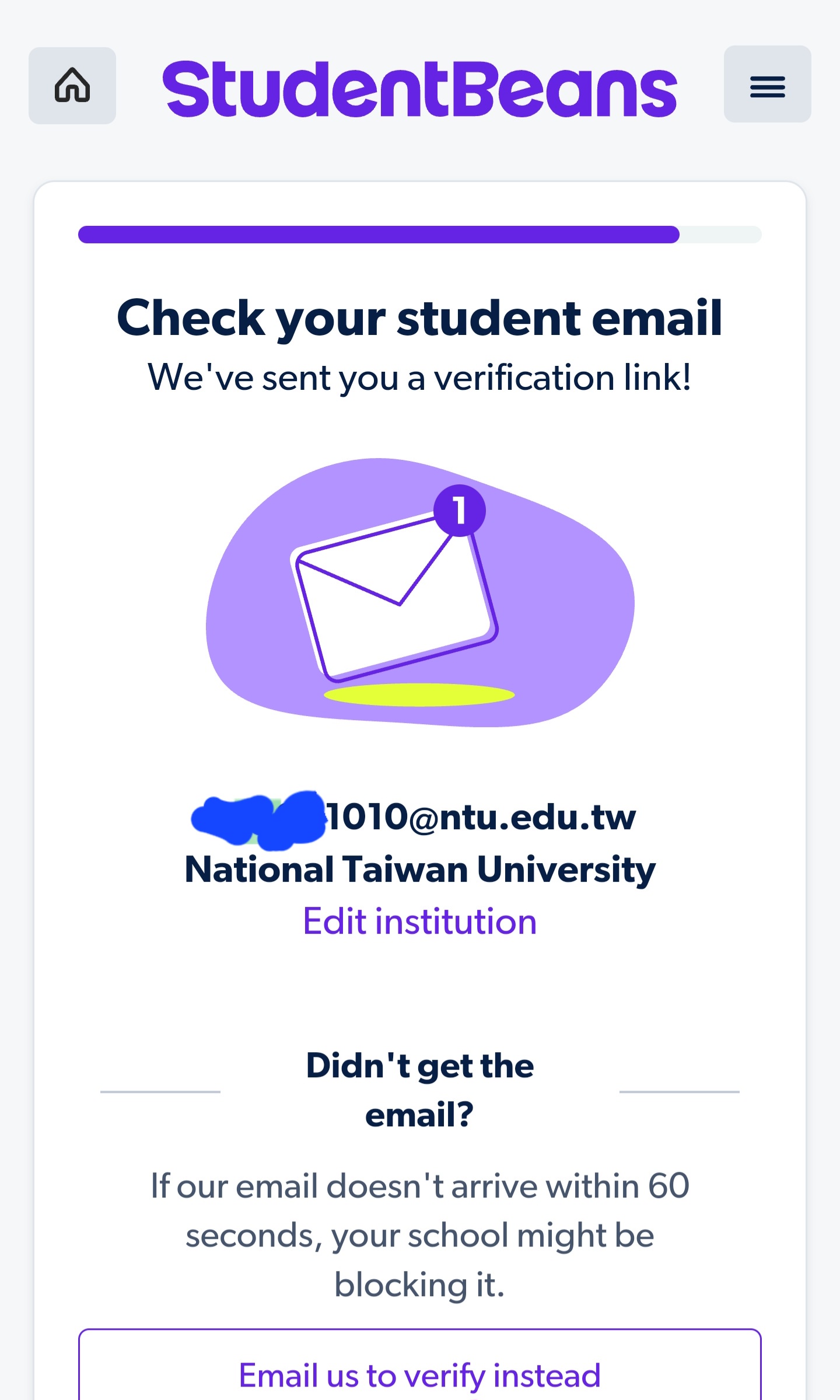The height and width of the screenshot is (1400, 840).
Task: Click the unfilled end of progress bar
Action: [721, 235]
